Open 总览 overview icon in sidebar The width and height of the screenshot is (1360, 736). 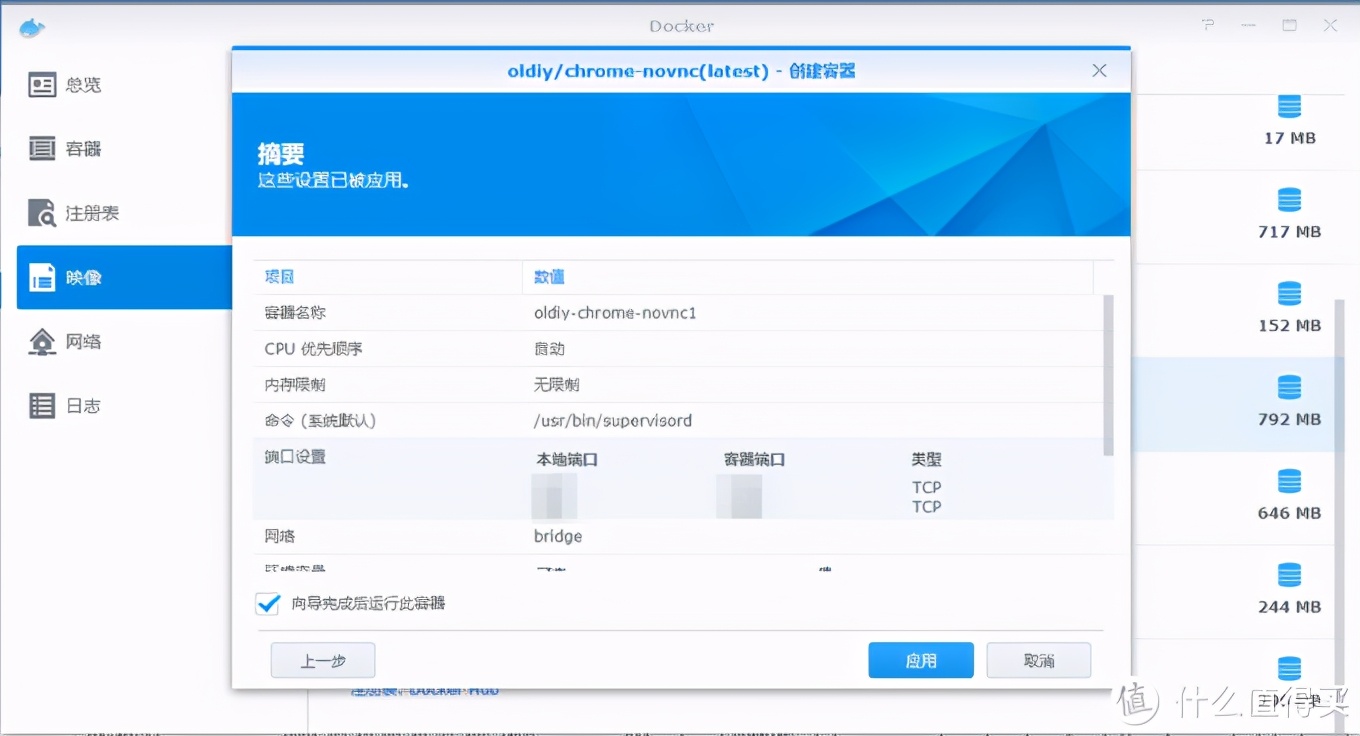[x=42, y=85]
